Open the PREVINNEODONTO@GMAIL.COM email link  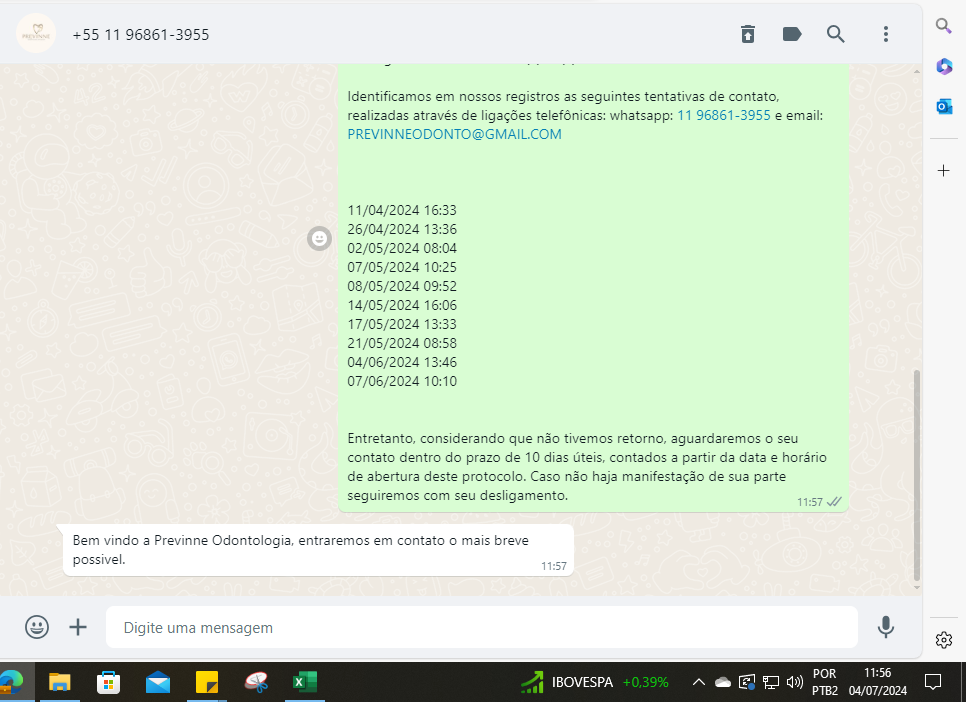point(455,134)
